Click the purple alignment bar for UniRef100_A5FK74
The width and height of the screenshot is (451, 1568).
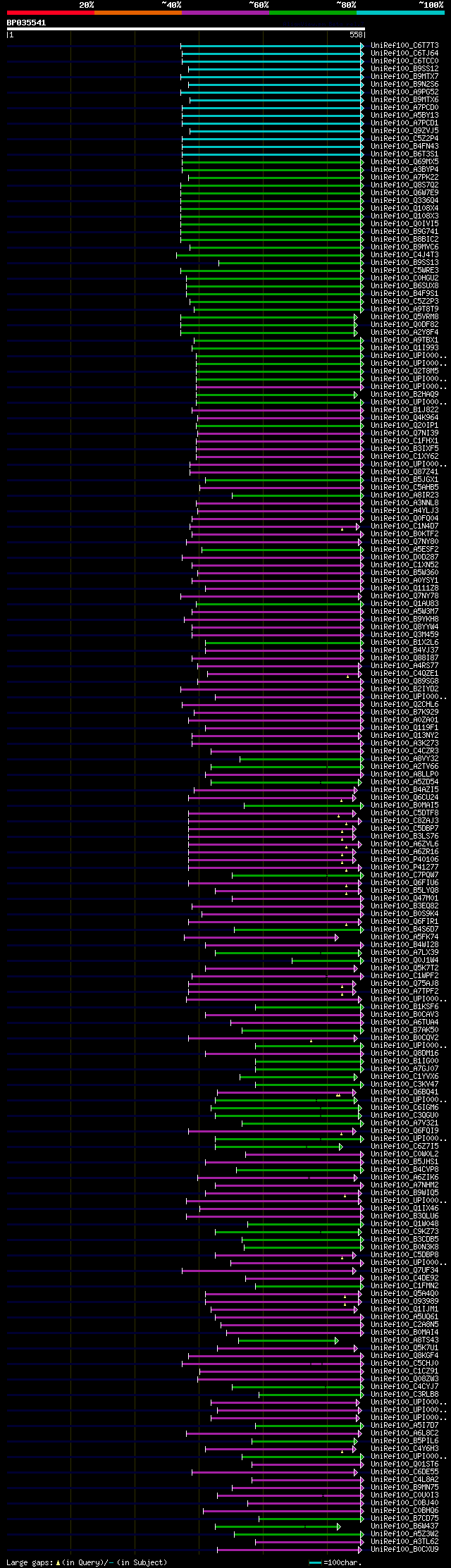261,937
